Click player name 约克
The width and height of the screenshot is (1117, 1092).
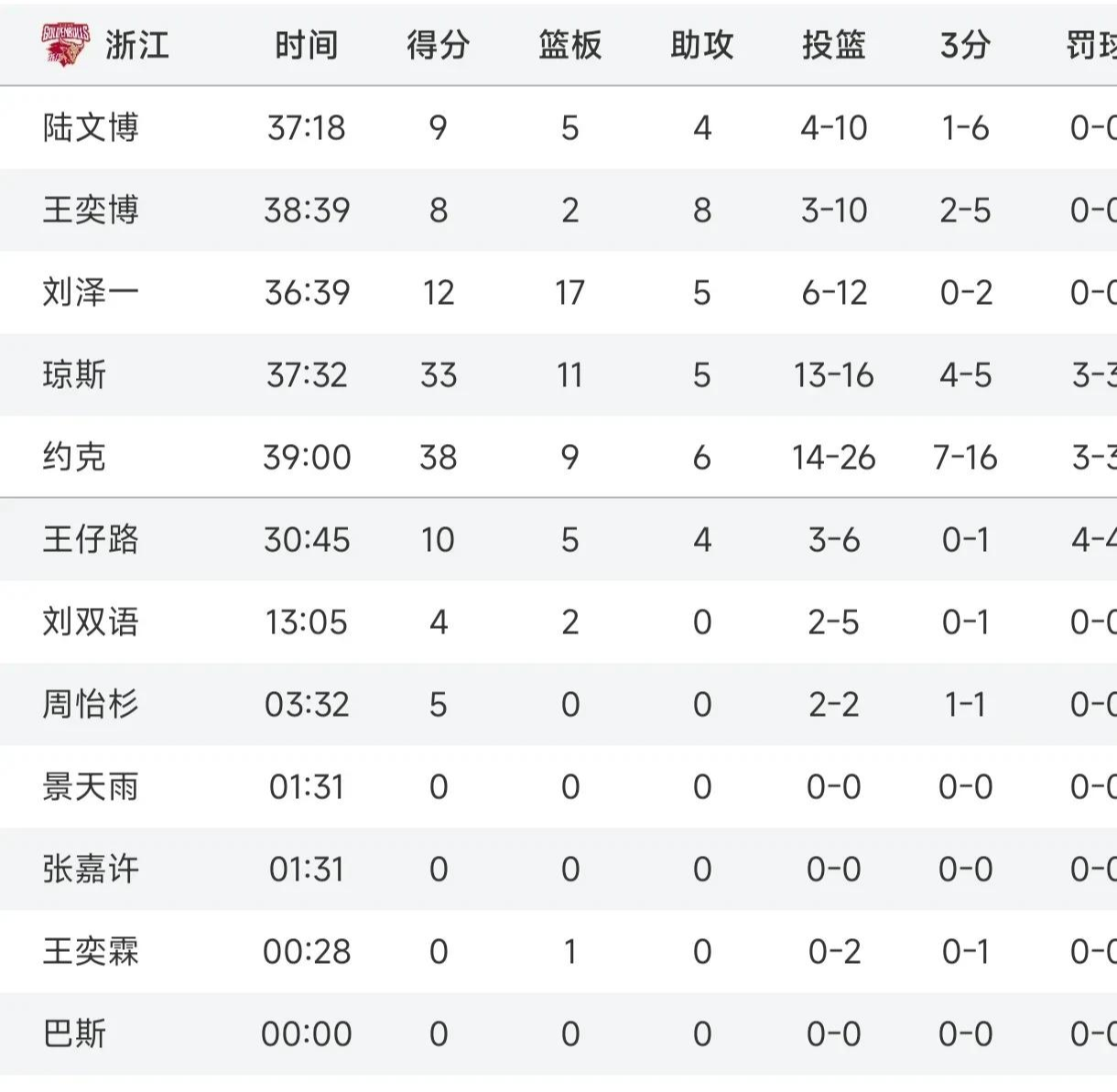click(74, 457)
